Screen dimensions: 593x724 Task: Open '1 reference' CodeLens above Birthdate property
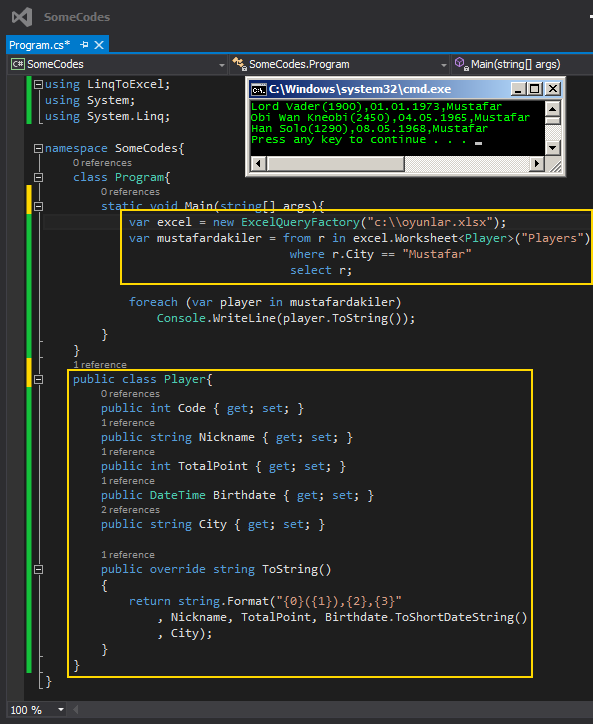[128, 481]
